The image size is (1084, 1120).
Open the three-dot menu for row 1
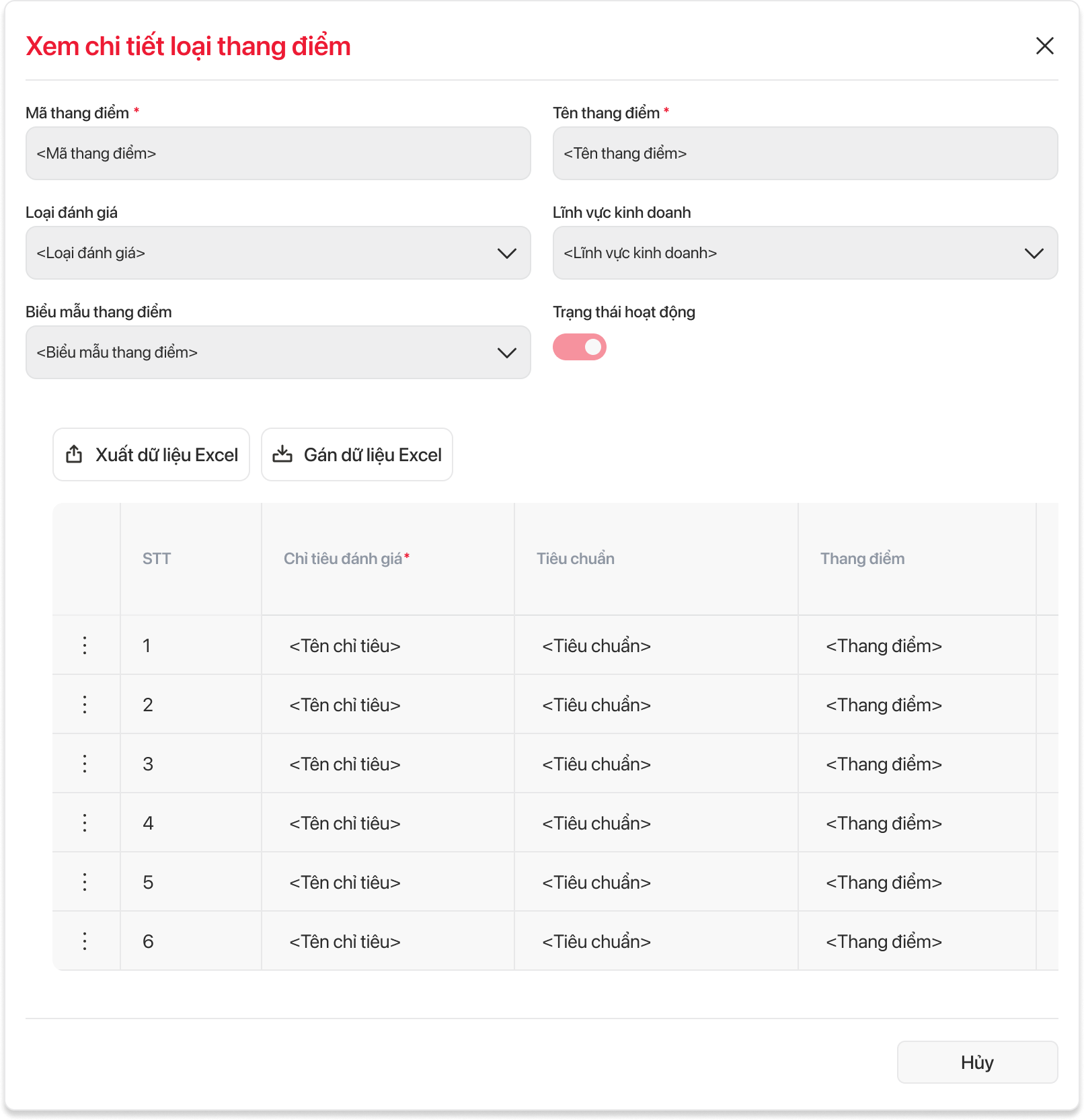click(x=85, y=645)
